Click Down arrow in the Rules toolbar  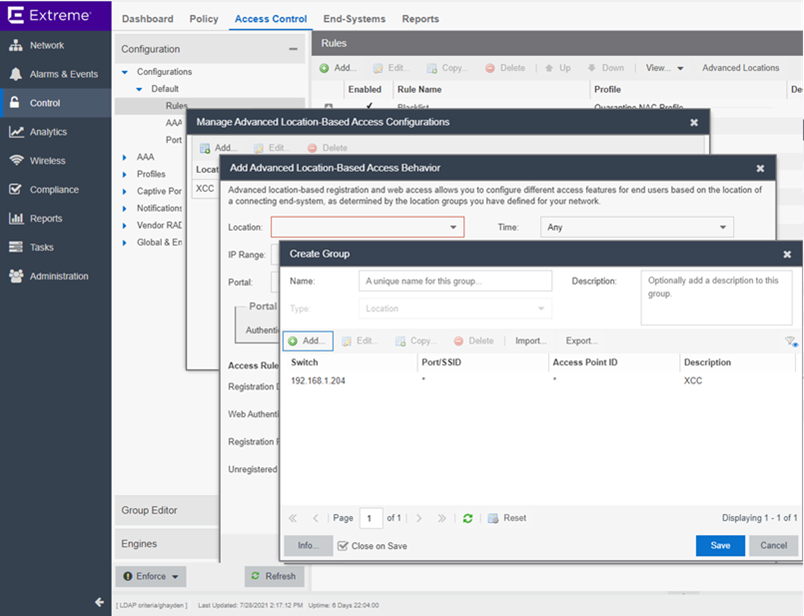pyautogui.click(x=606, y=68)
